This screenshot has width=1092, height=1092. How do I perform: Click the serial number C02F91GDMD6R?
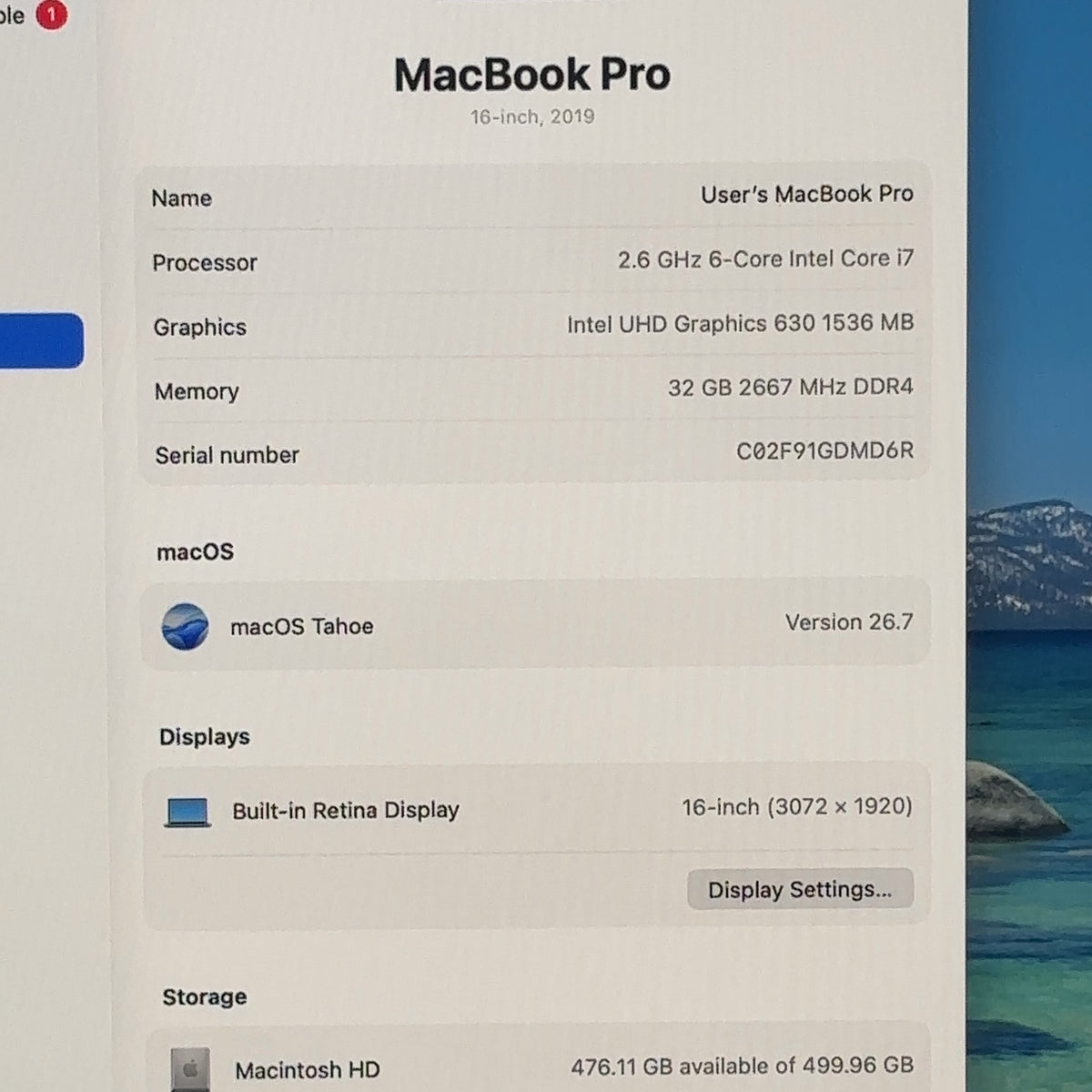coord(824,450)
